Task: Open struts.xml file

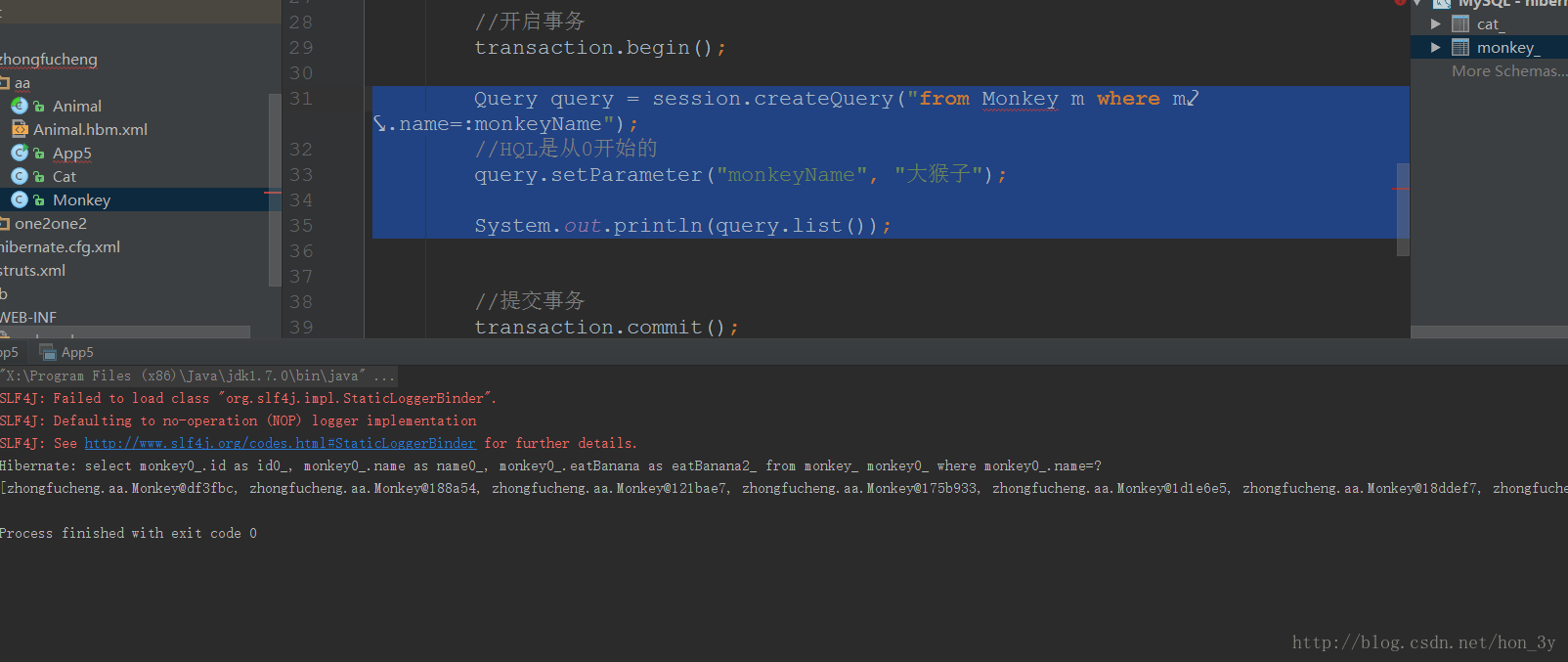Action: [32, 270]
